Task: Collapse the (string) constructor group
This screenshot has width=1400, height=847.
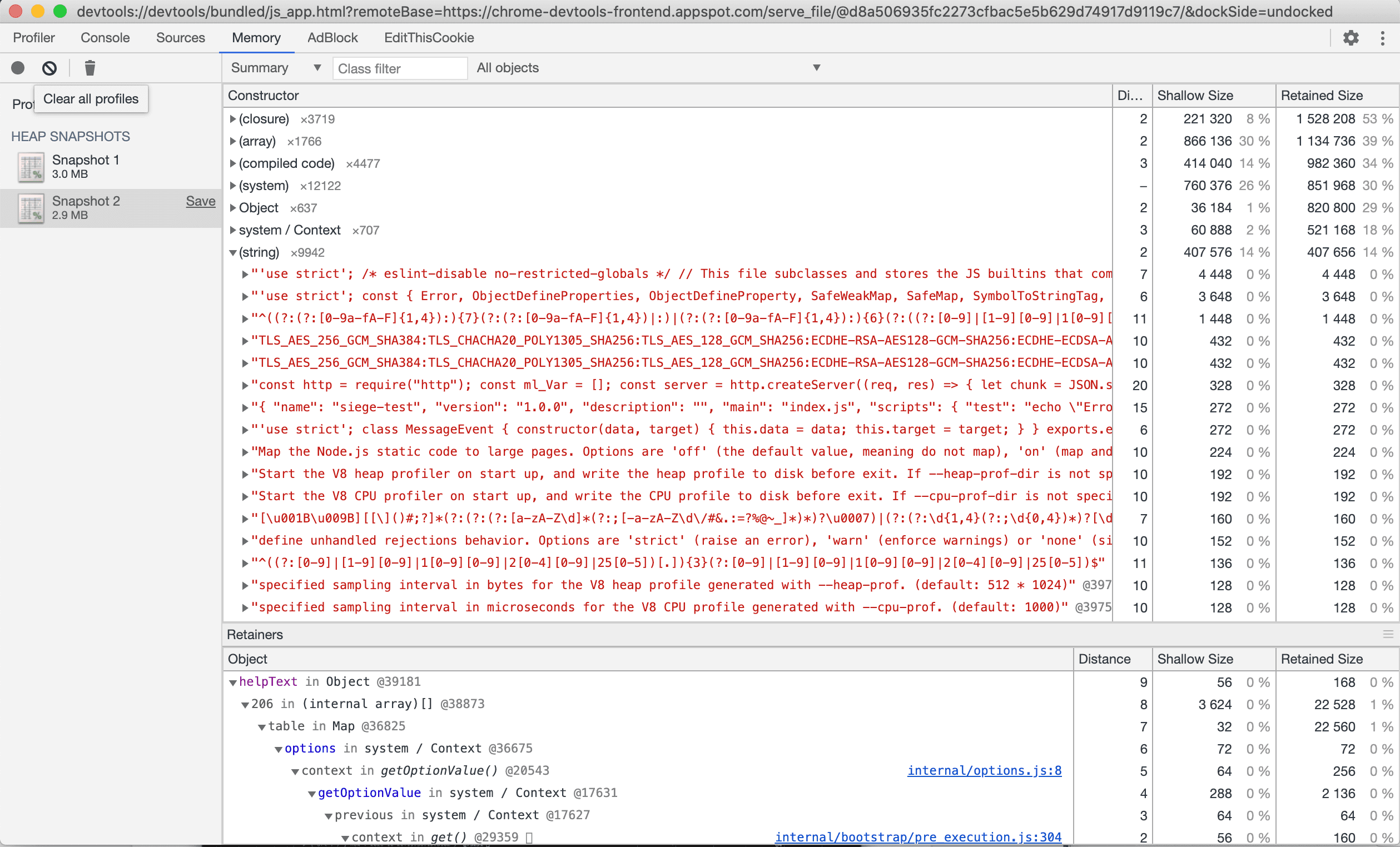Action: [x=232, y=253]
